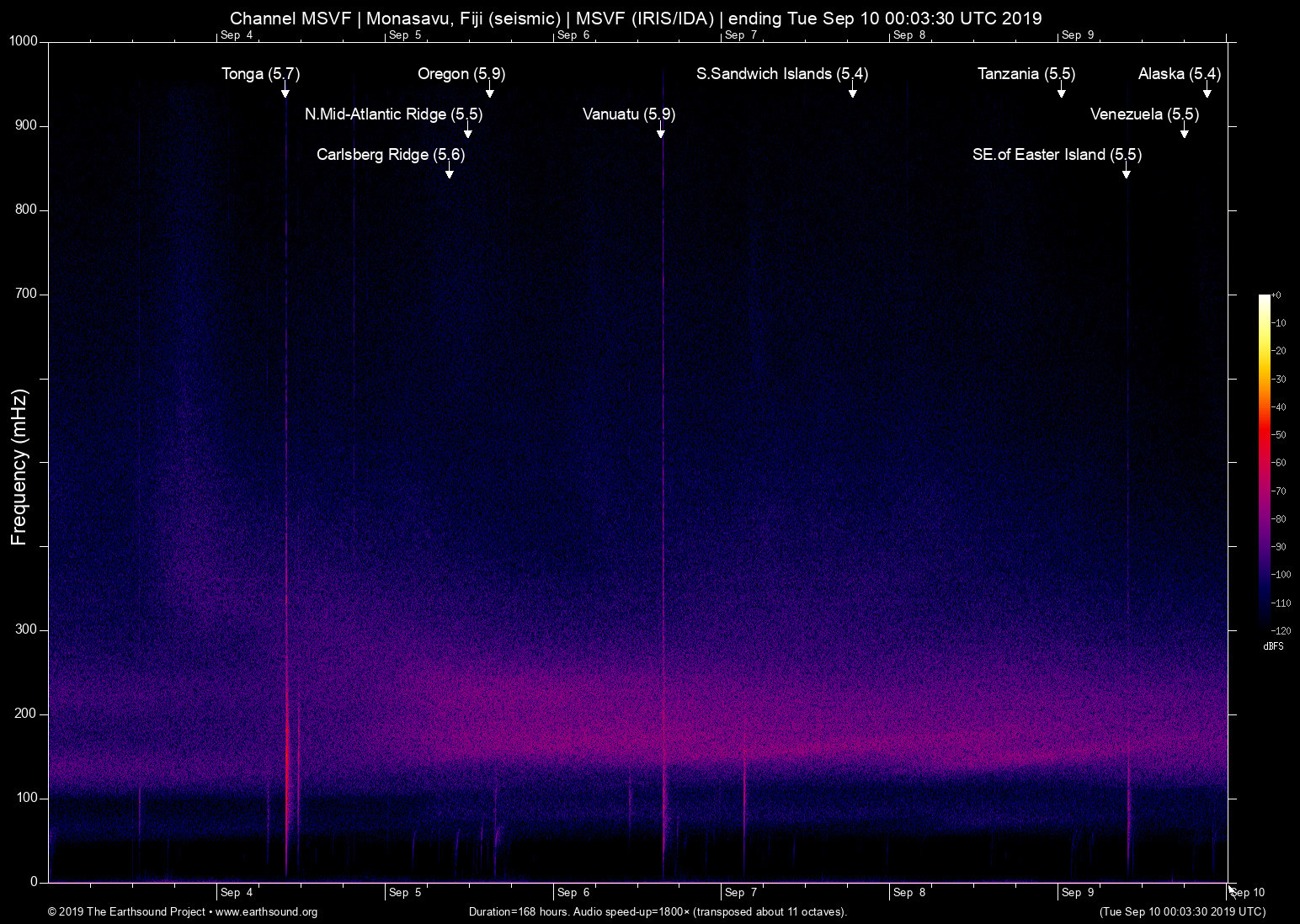Click the dBFS unit label

tap(1273, 646)
